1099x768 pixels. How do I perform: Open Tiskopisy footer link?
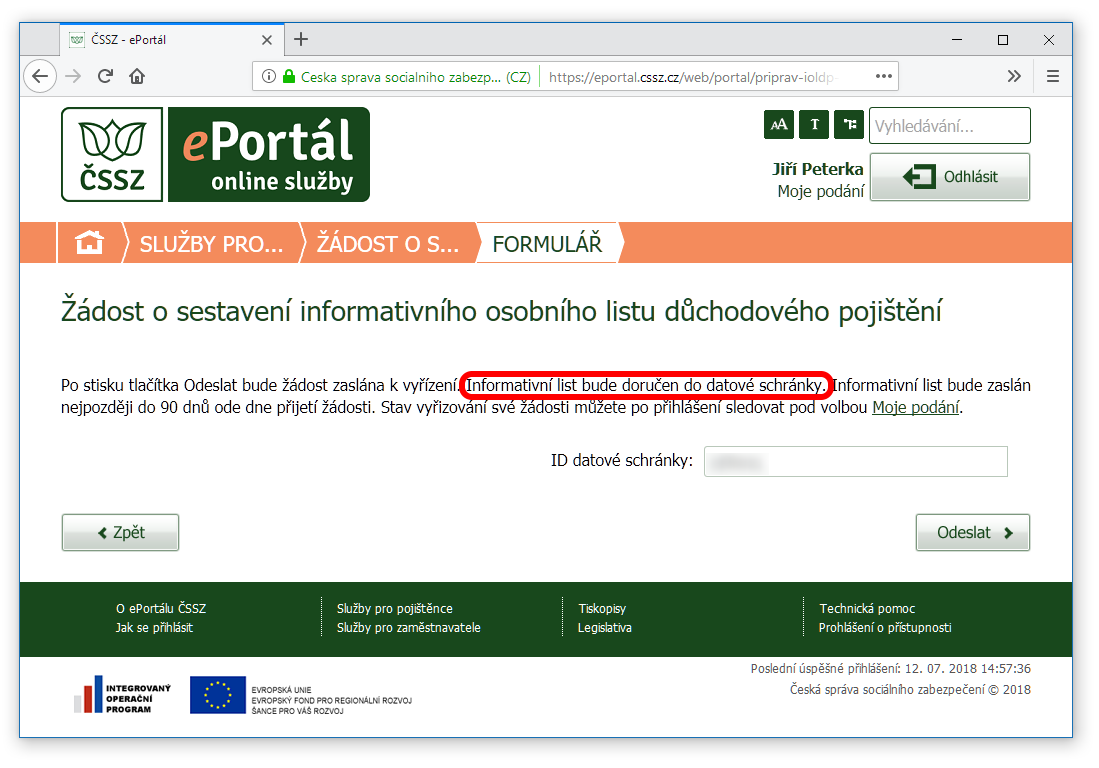coord(602,608)
